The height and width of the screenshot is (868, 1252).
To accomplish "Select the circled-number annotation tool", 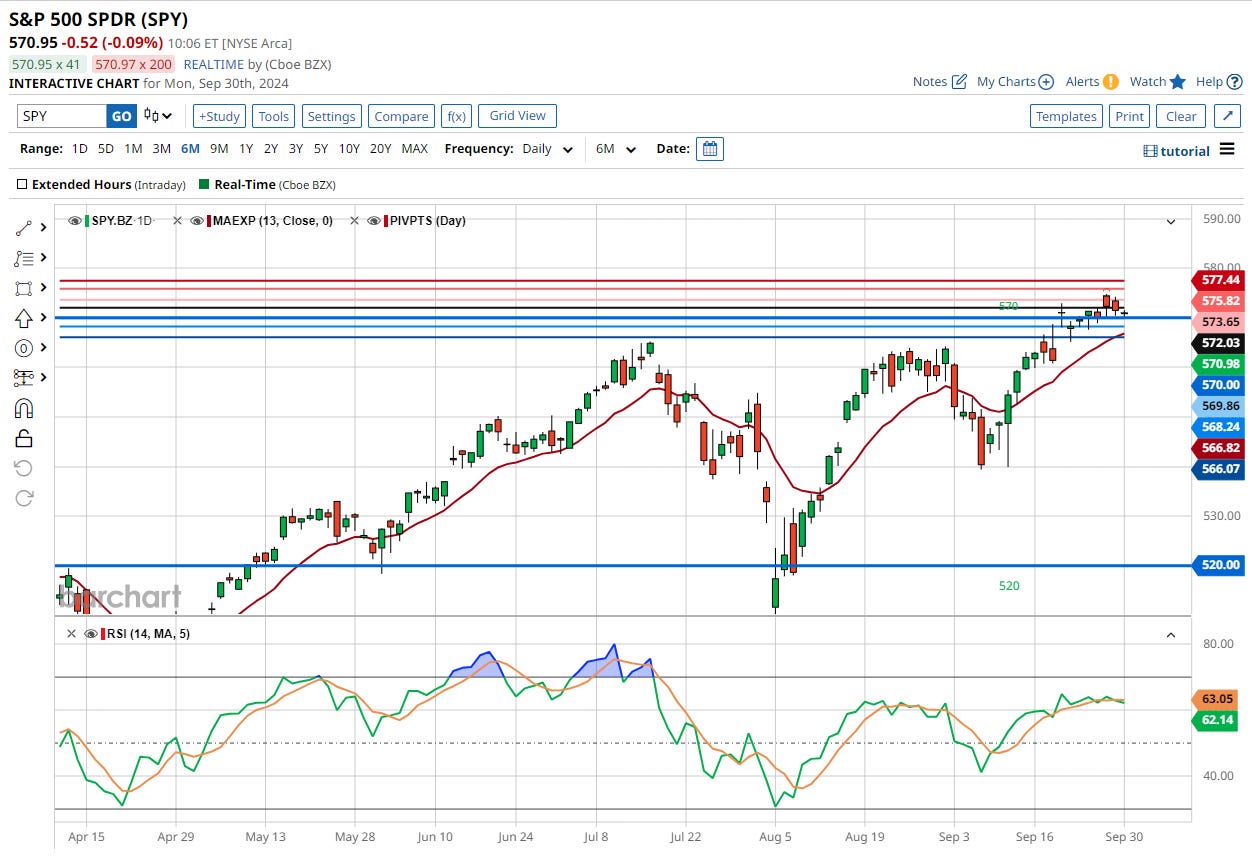I will coord(24,348).
